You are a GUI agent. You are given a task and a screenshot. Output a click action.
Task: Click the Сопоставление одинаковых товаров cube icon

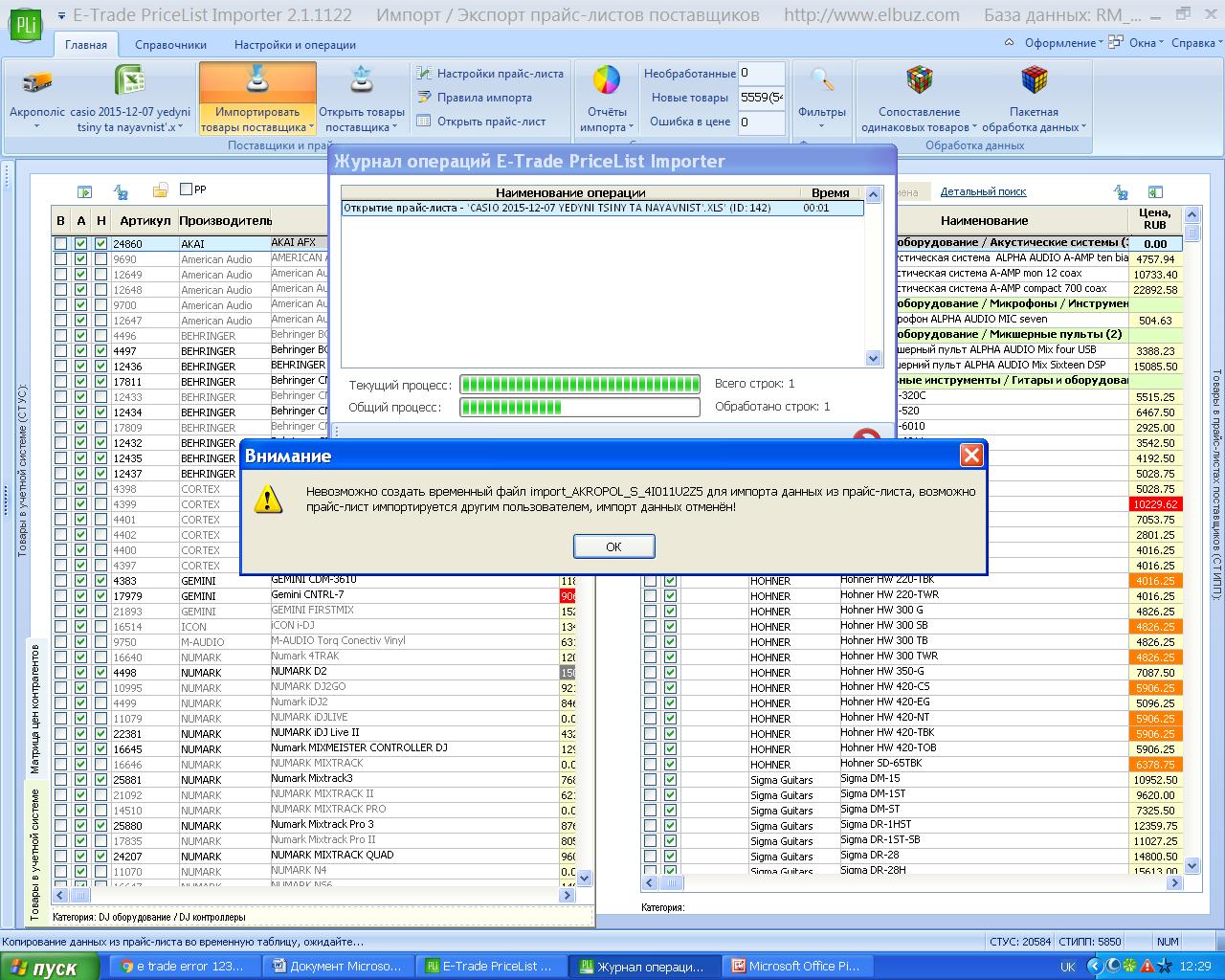coord(919,80)
